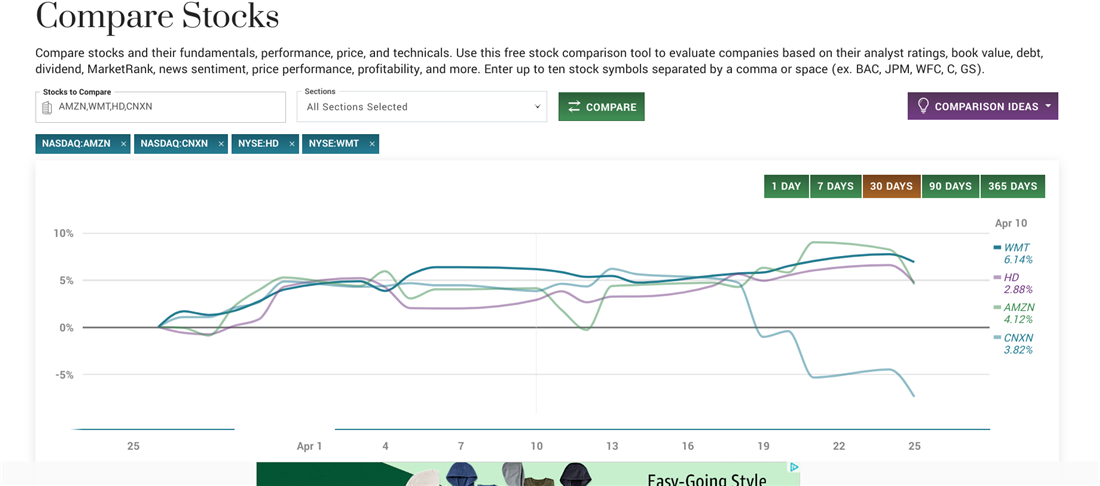Delete the NYSE:HD tag using x
Image resolution: width=1100 pixels, height=486 pixels.
pyautogui.click(x=292, y=144)
